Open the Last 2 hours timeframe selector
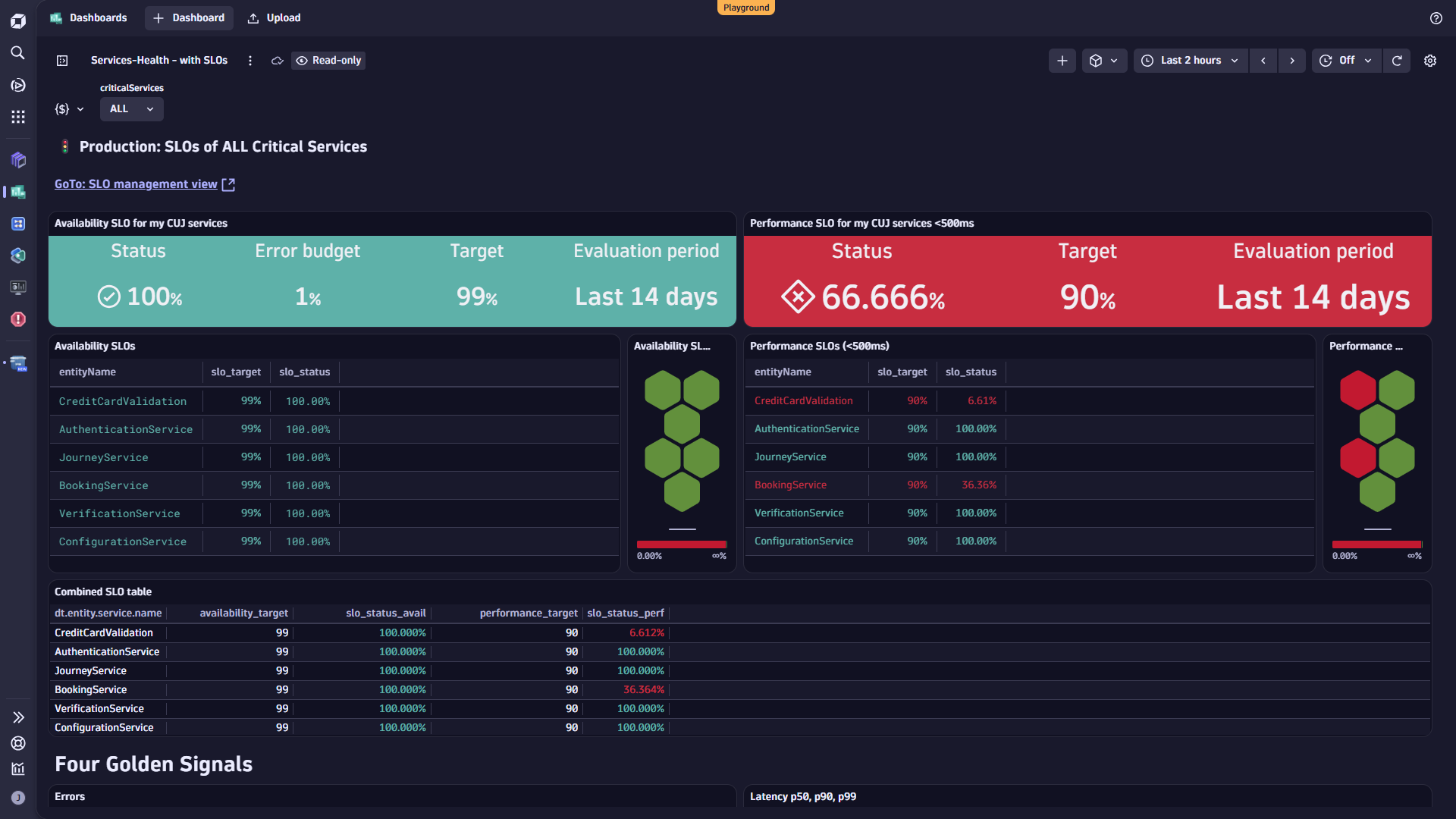1456x819 pixels. click(x=1191, y=61)
